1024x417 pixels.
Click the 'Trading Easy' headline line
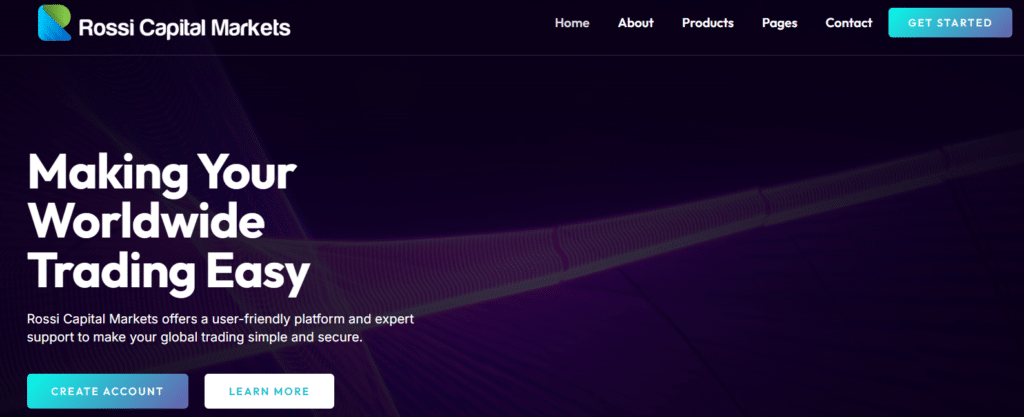pos(168,269)
